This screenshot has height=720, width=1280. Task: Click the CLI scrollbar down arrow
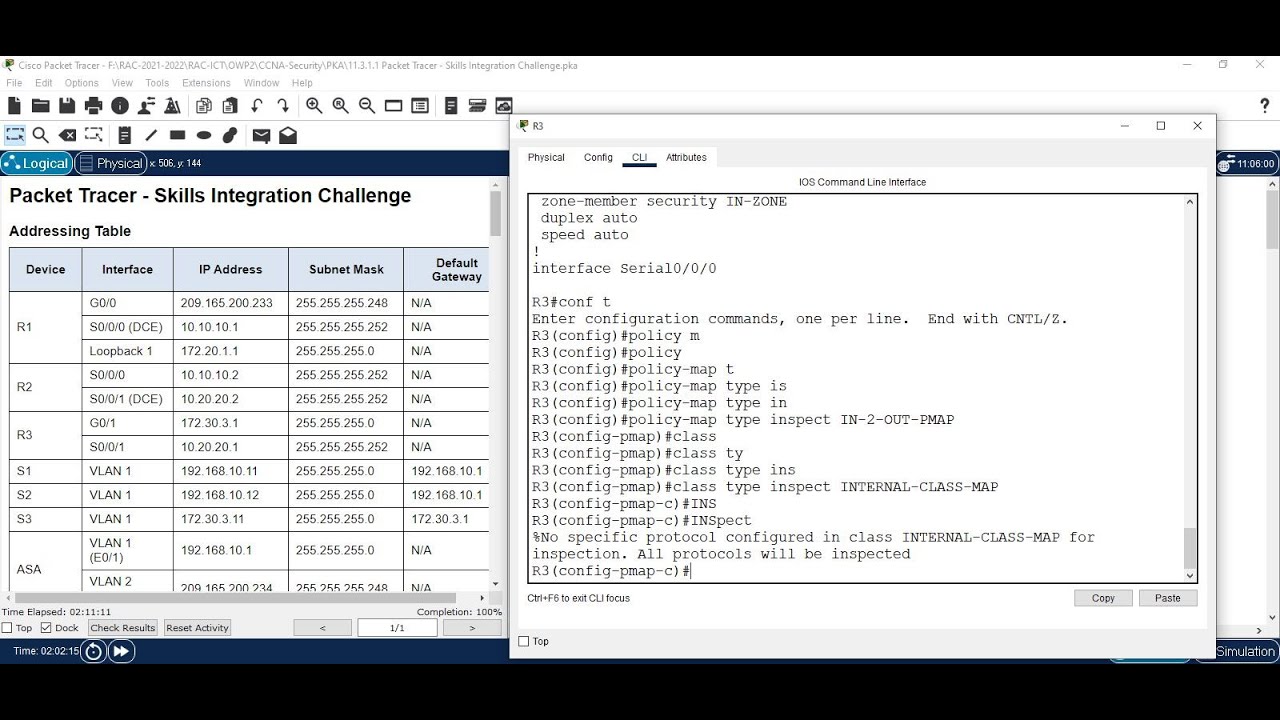click(x=1189, y=575)
